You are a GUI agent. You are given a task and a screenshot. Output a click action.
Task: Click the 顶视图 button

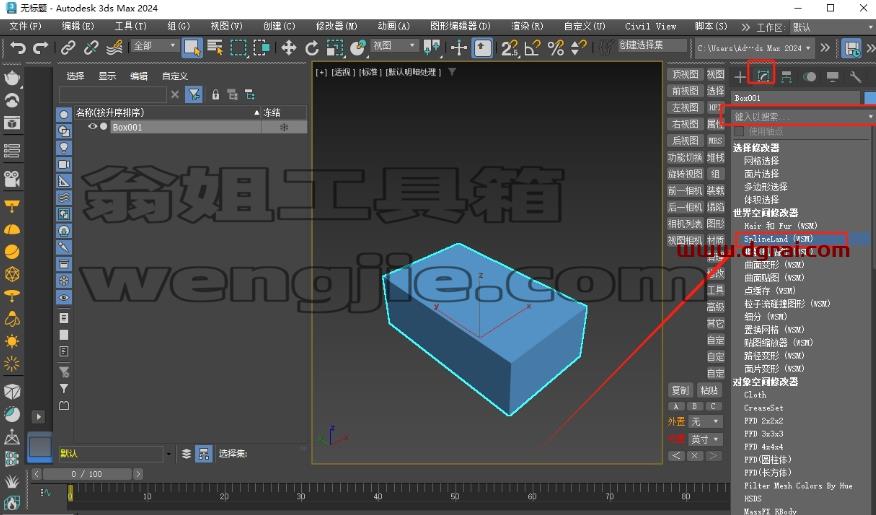tap(685, 74)
